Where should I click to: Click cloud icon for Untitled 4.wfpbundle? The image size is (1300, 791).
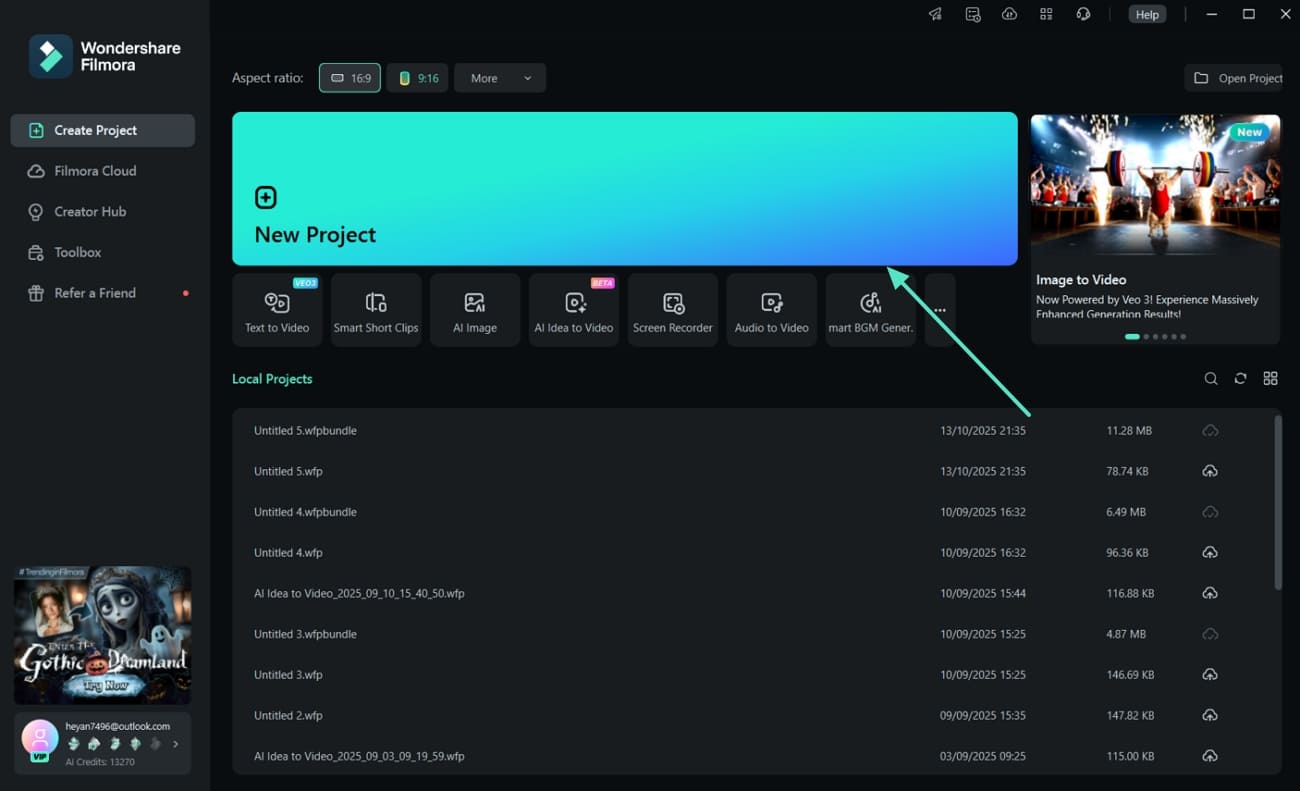click(x=1210, y=512)
